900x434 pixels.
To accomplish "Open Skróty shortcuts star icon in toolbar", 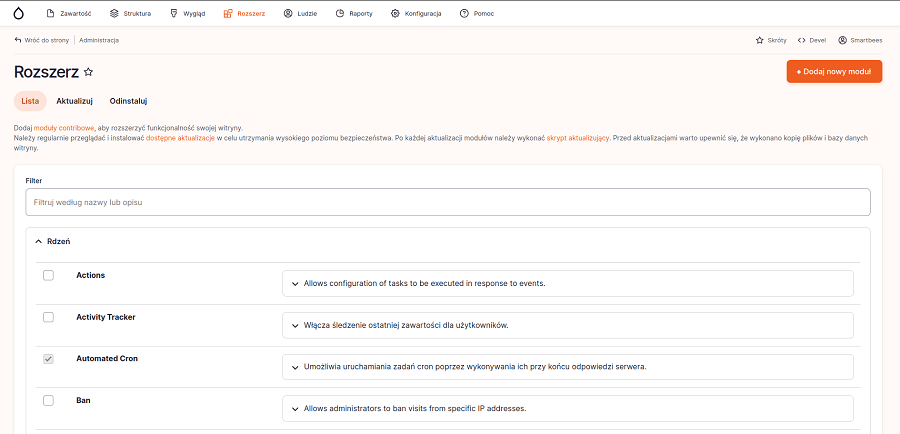I will 760,40.
